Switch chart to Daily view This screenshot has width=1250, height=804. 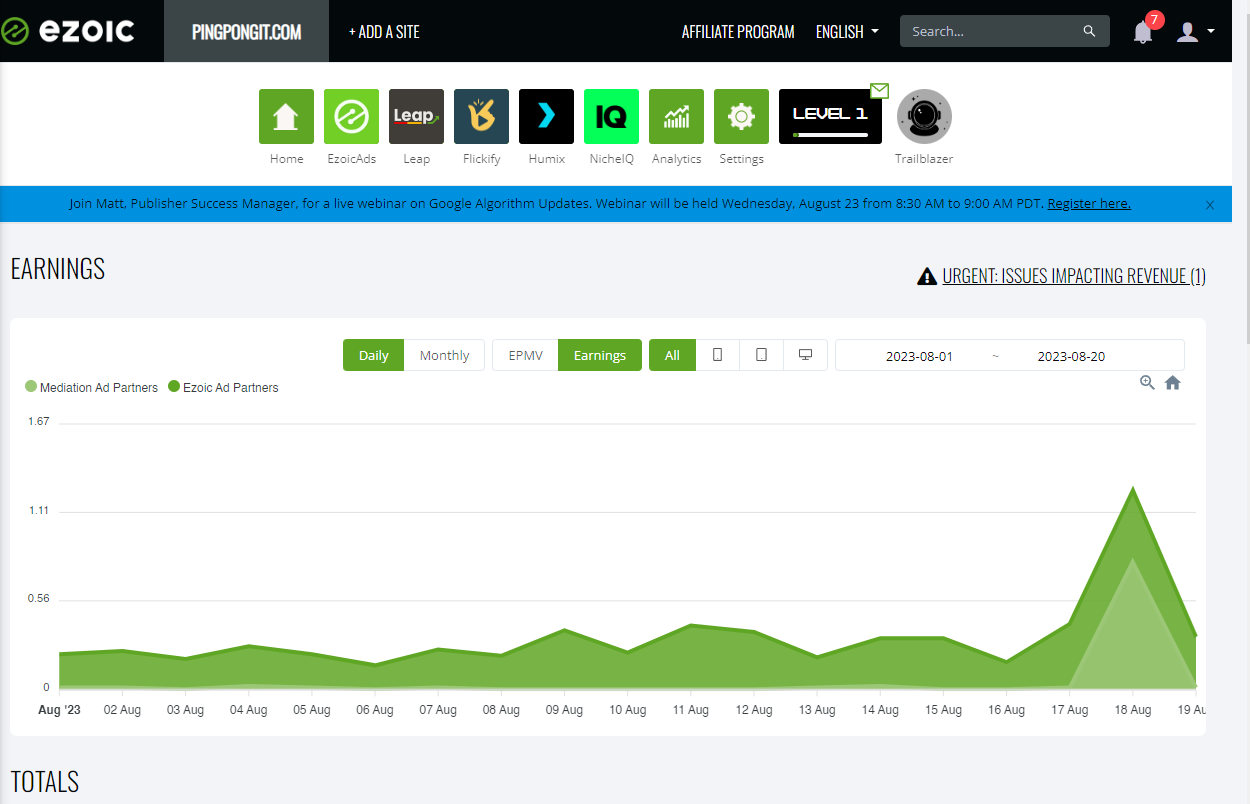coord(373,355)
